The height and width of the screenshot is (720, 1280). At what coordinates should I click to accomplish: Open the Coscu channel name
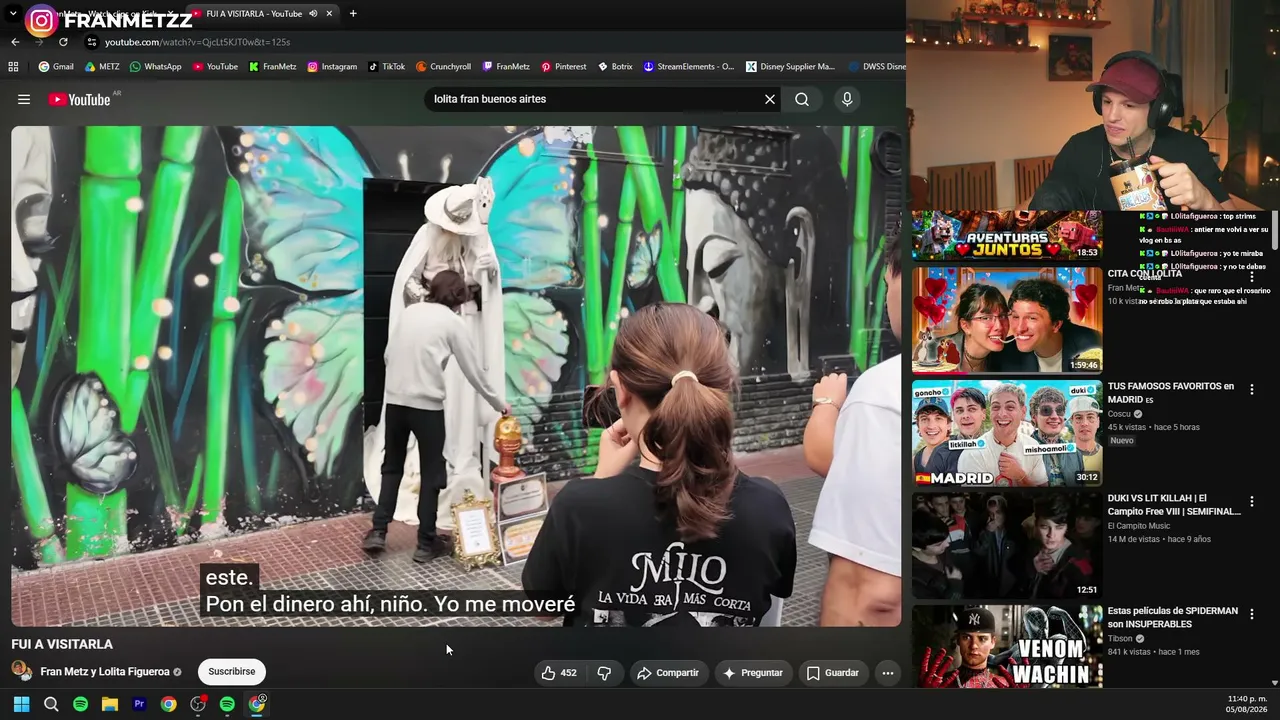(1119, 414)
